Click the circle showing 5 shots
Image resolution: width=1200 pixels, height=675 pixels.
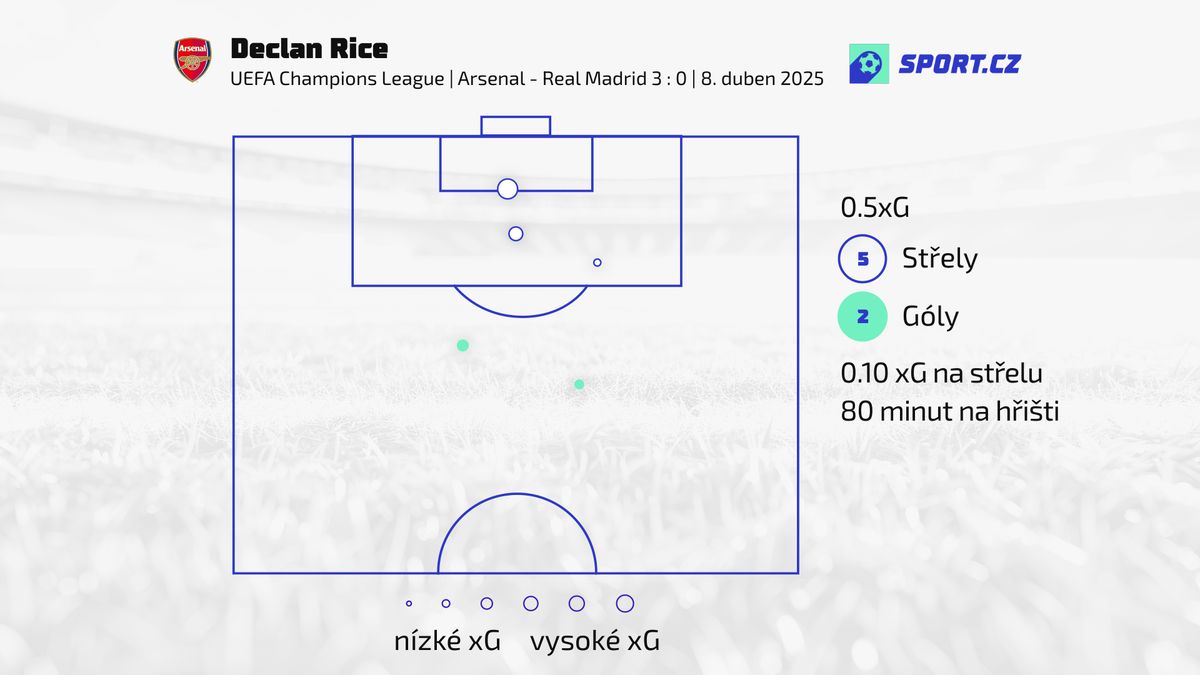click(862, 260)
